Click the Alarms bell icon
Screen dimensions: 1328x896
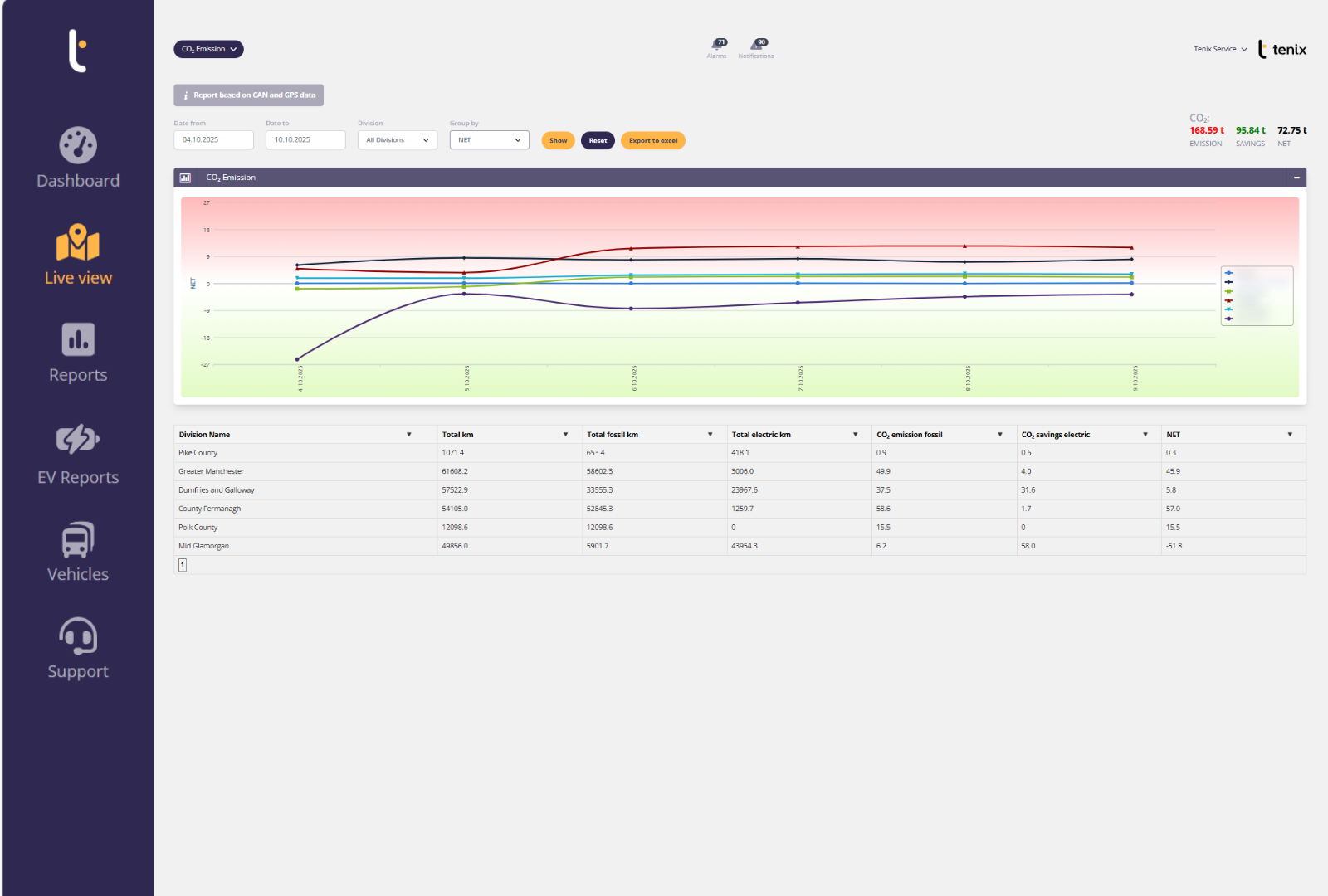tap(717, 45)
